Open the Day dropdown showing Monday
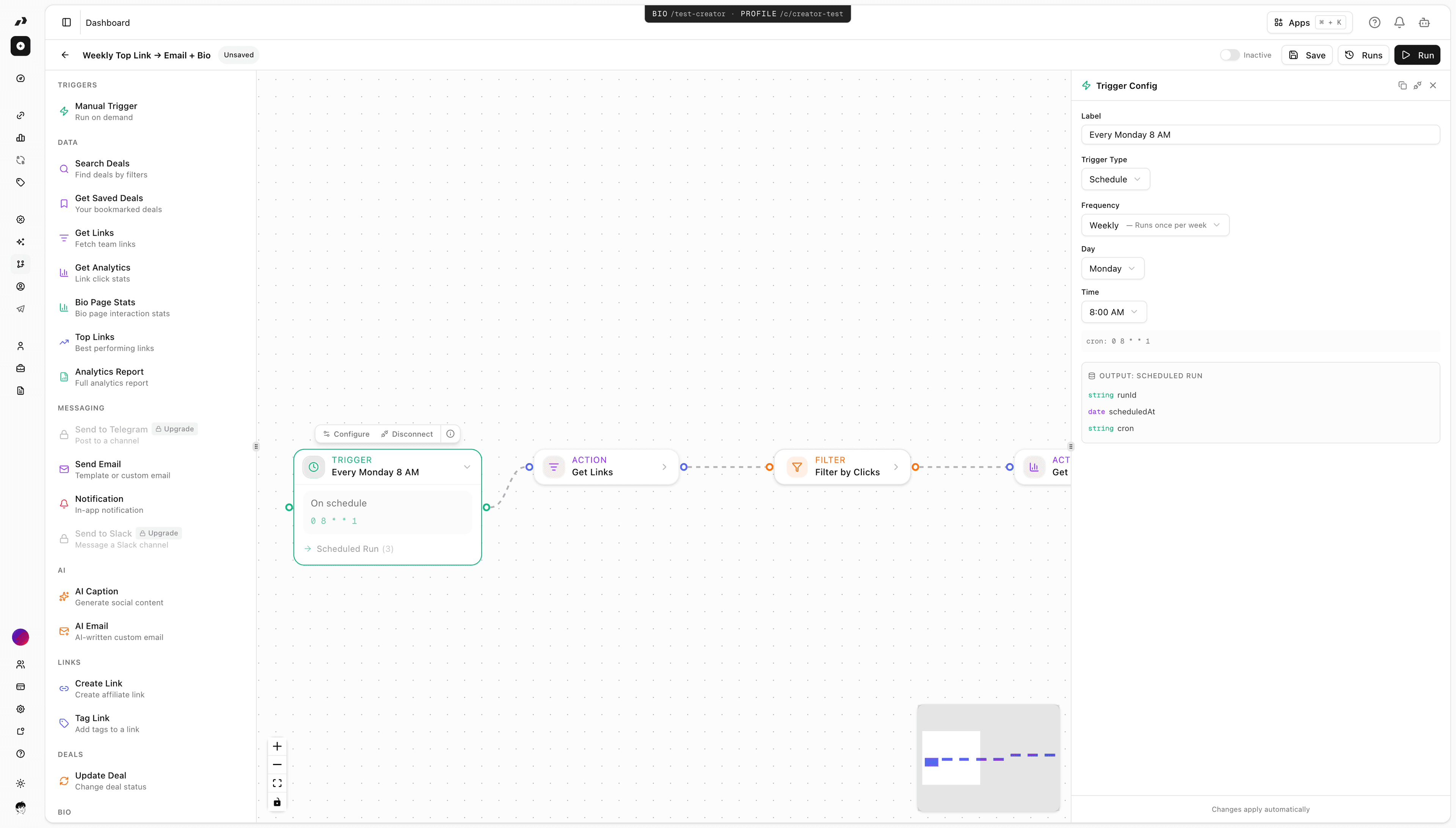1456x828 pixels. click(x=1112, y=268)
